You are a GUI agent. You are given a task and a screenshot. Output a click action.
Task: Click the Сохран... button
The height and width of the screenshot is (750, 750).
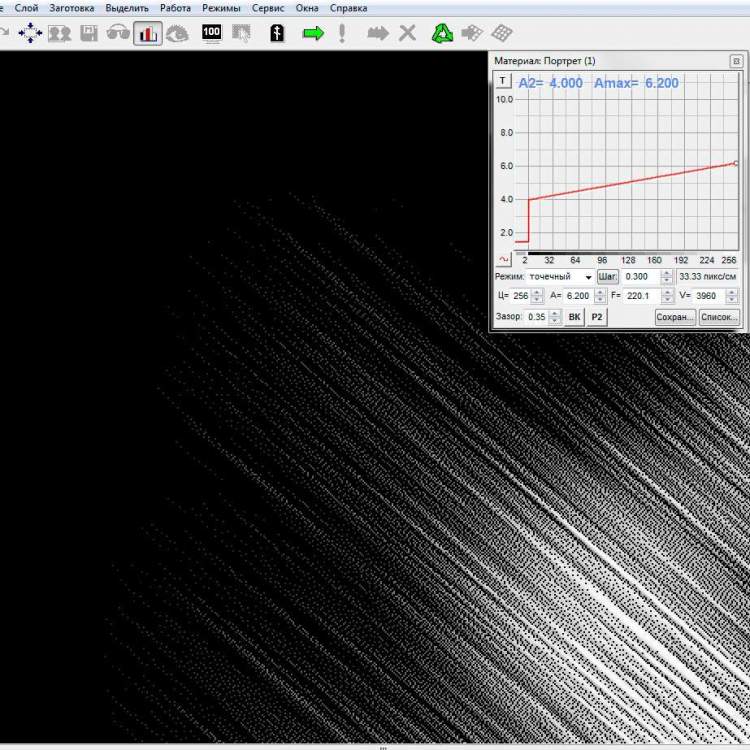[x=675, y=317]
